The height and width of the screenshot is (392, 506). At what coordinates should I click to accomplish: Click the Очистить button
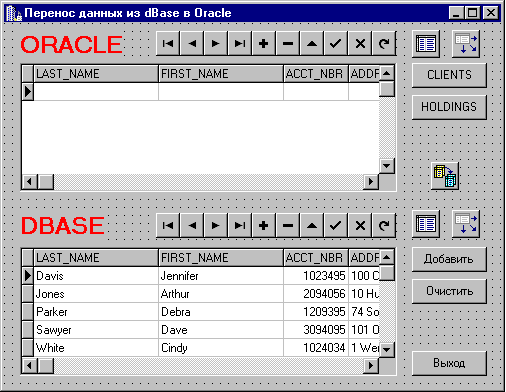(x=449, y=291)
